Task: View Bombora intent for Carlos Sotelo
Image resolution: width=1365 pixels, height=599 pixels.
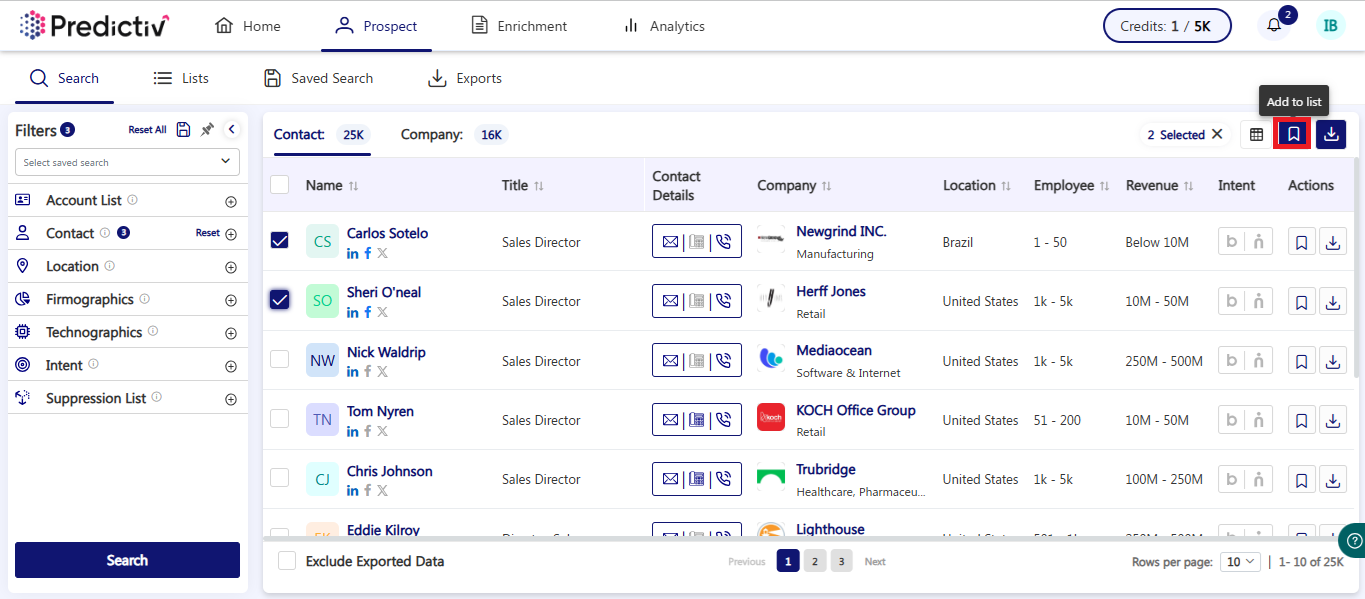Action: (x=1231, y=242)
